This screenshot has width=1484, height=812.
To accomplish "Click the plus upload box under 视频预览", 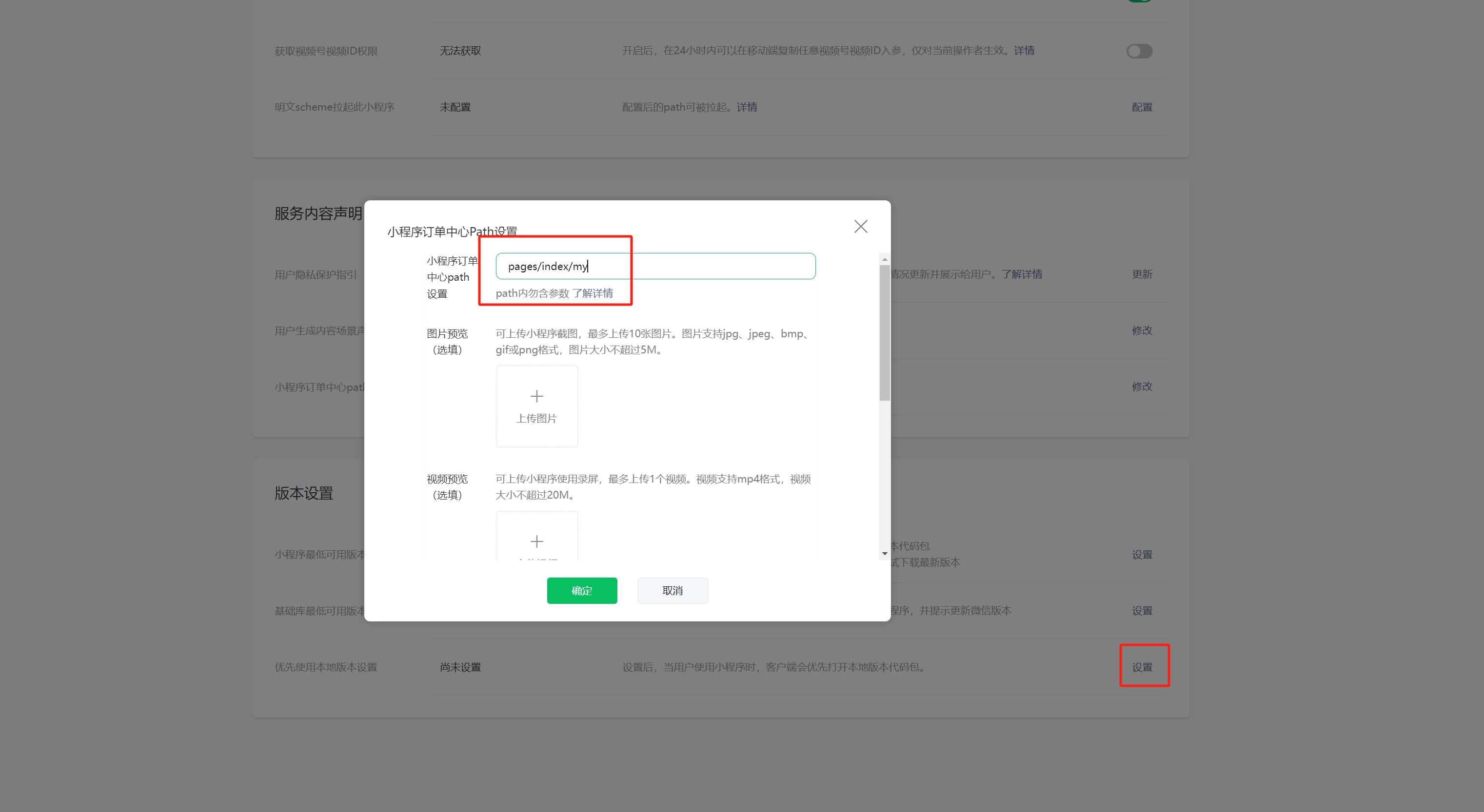I will 536,536.
